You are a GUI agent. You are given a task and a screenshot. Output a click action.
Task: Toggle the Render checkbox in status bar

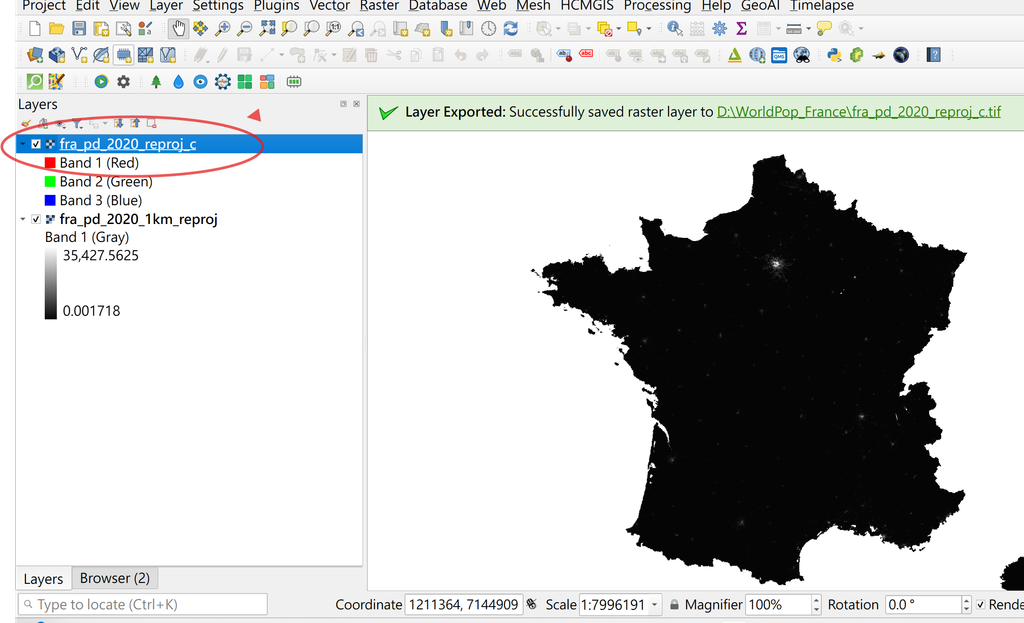(980, 605)
